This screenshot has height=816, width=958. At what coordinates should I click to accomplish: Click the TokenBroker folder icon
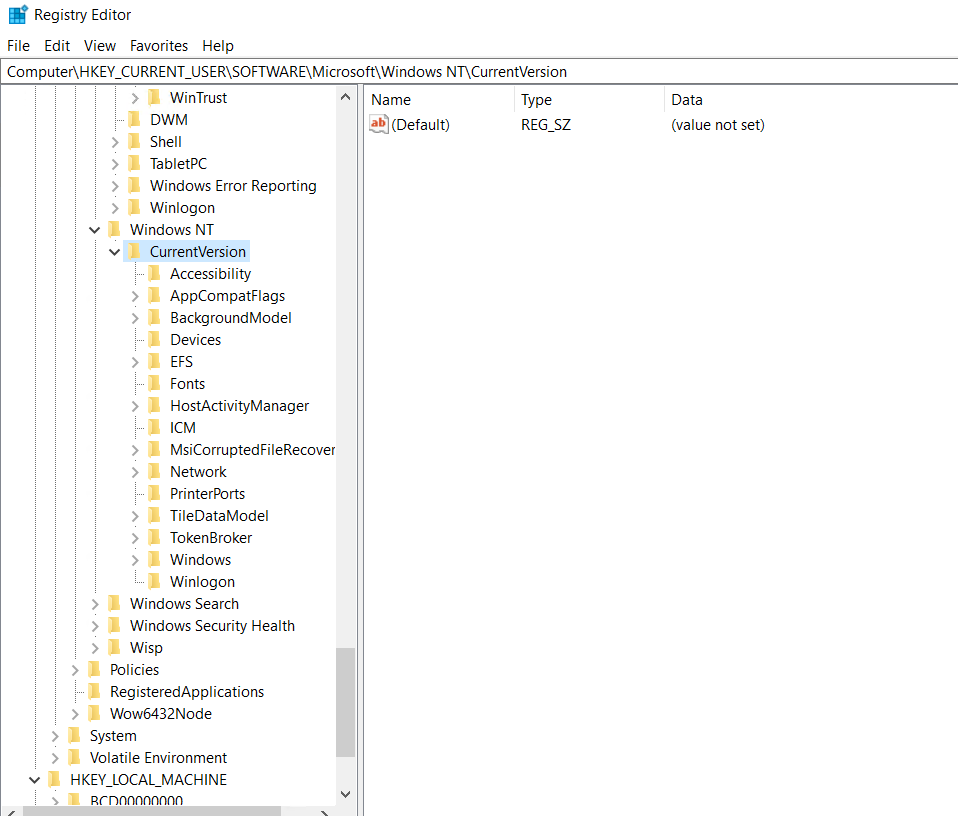point(155,537)
